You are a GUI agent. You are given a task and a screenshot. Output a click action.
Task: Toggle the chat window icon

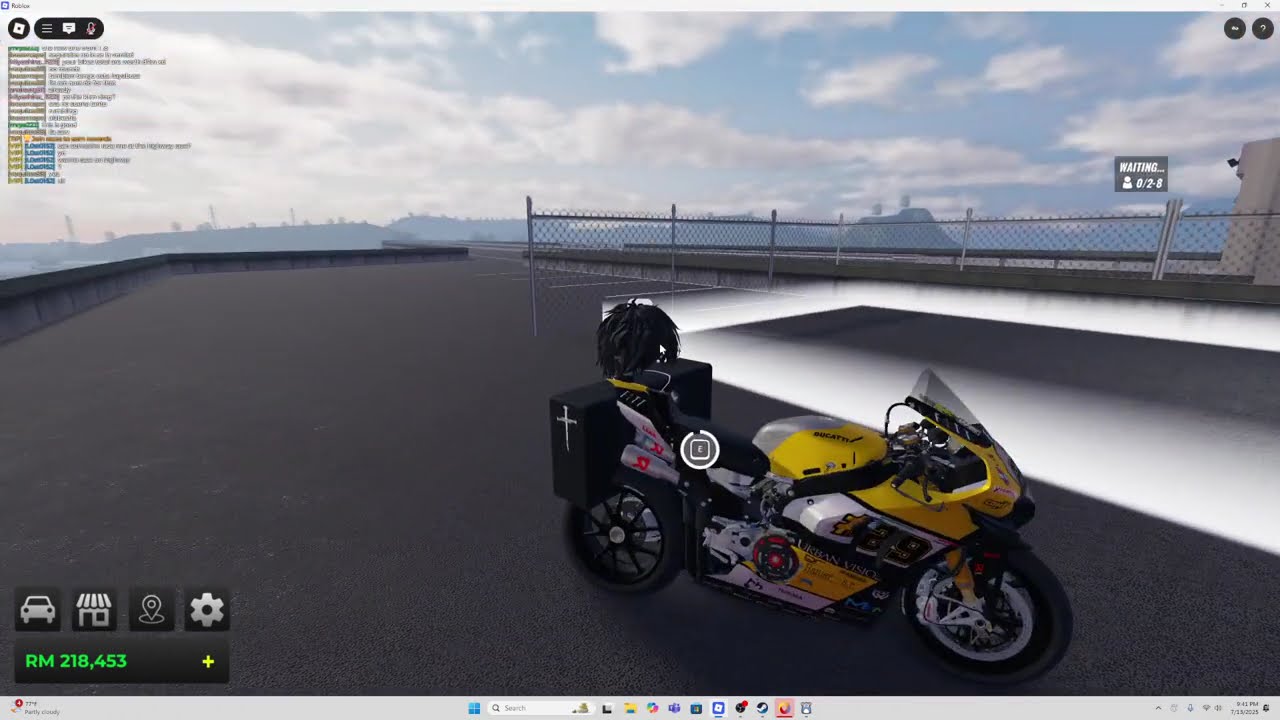click(69, 29)
